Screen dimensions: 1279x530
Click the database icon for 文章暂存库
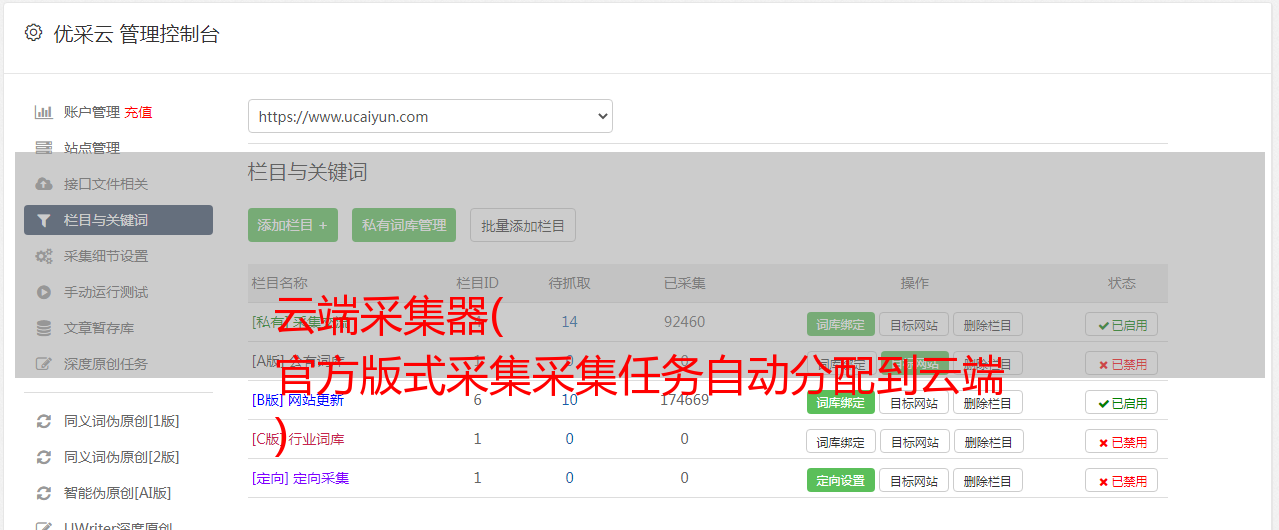(x=43, y=328)
